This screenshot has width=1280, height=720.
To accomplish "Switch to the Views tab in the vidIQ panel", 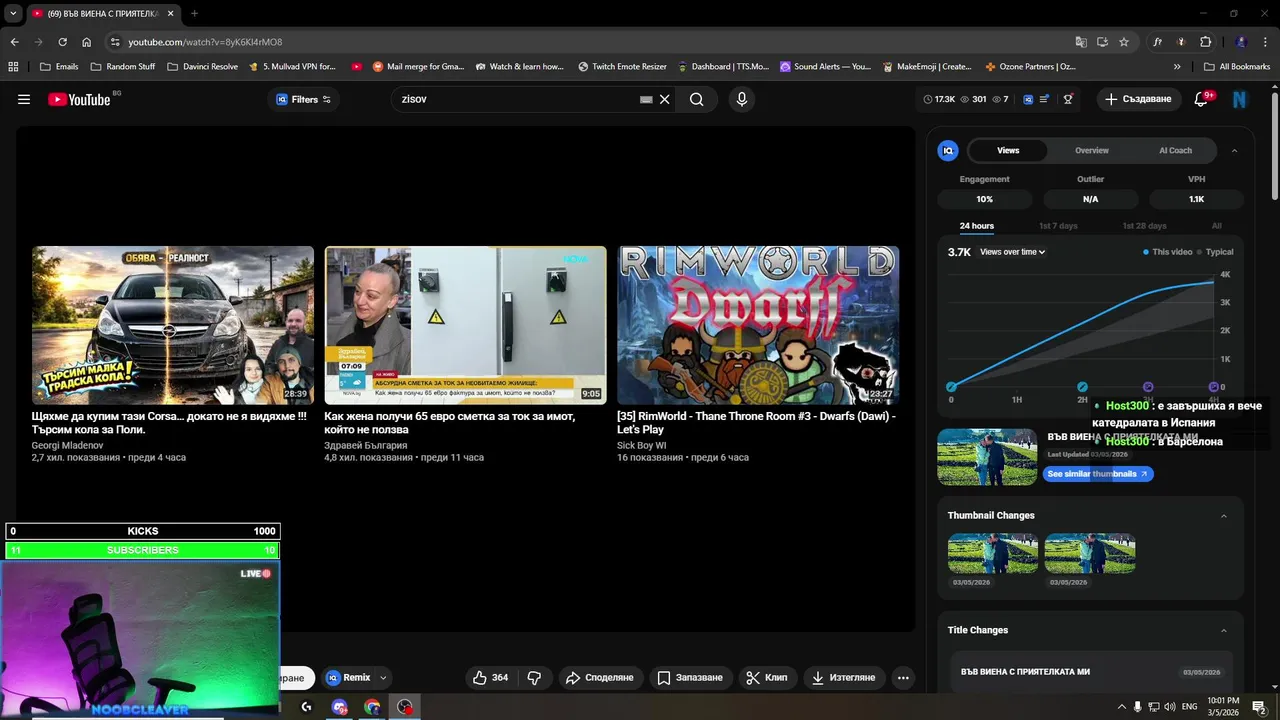I will point(1008,150).
